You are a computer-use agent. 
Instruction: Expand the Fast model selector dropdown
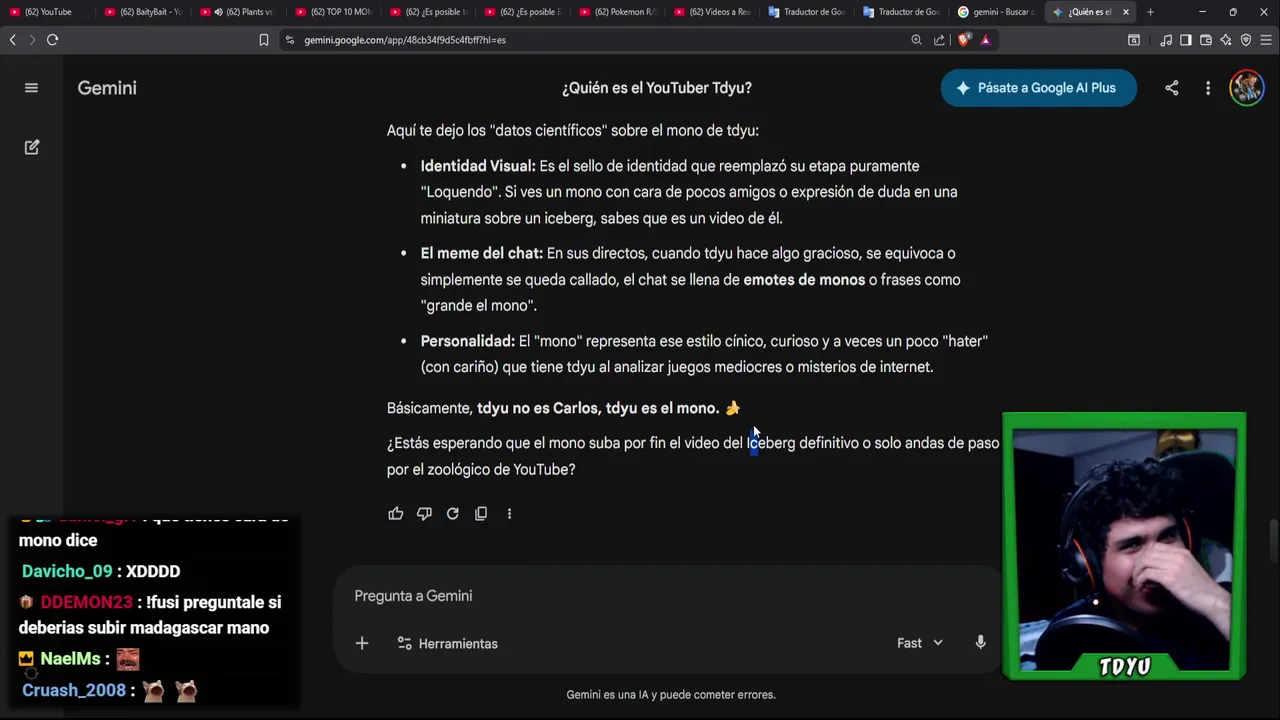(919, 643)
